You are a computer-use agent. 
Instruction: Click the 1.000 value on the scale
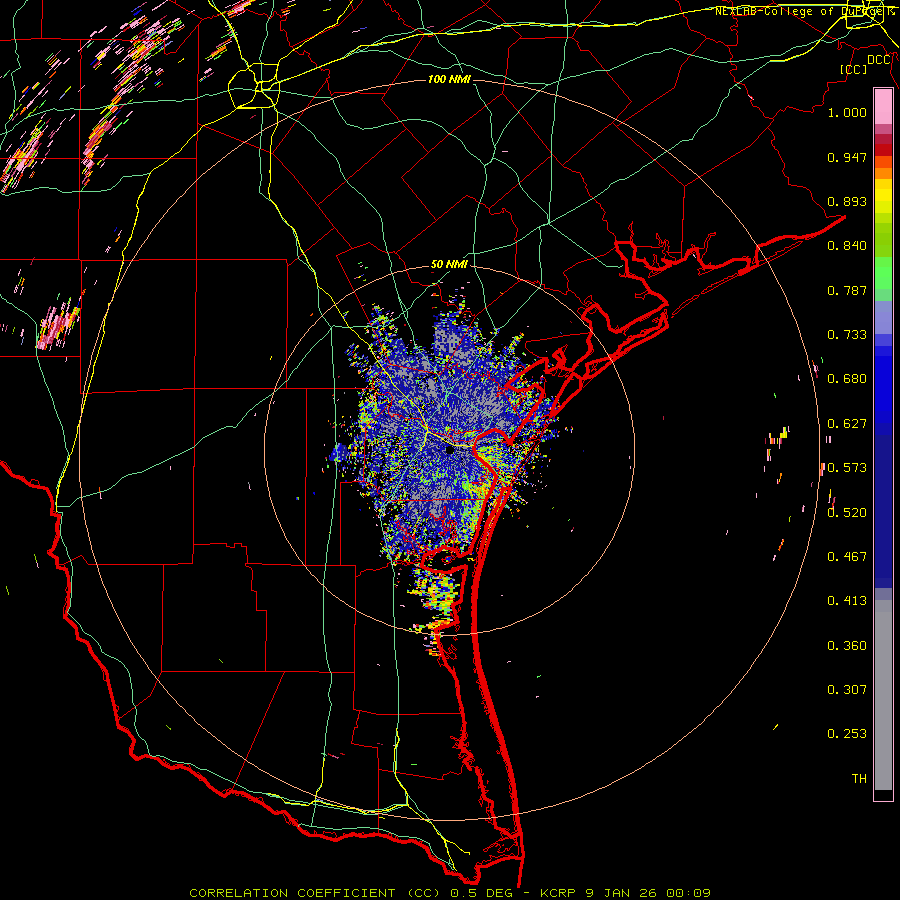847,112
